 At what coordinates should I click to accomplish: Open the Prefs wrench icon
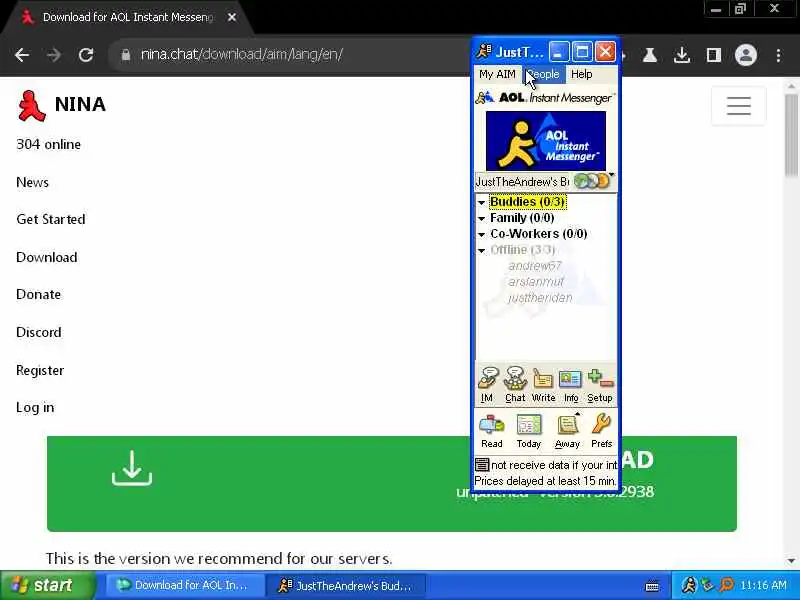coord(602,431)
